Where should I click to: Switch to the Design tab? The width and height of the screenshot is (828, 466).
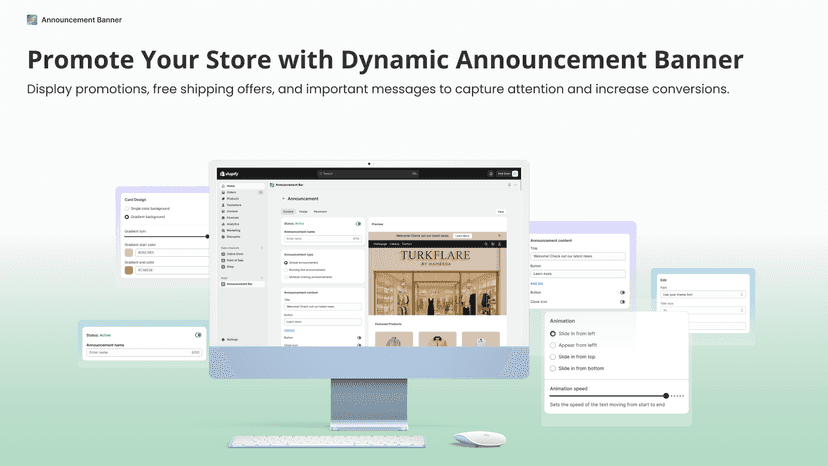pyautogui.click(x=303, y=211)
